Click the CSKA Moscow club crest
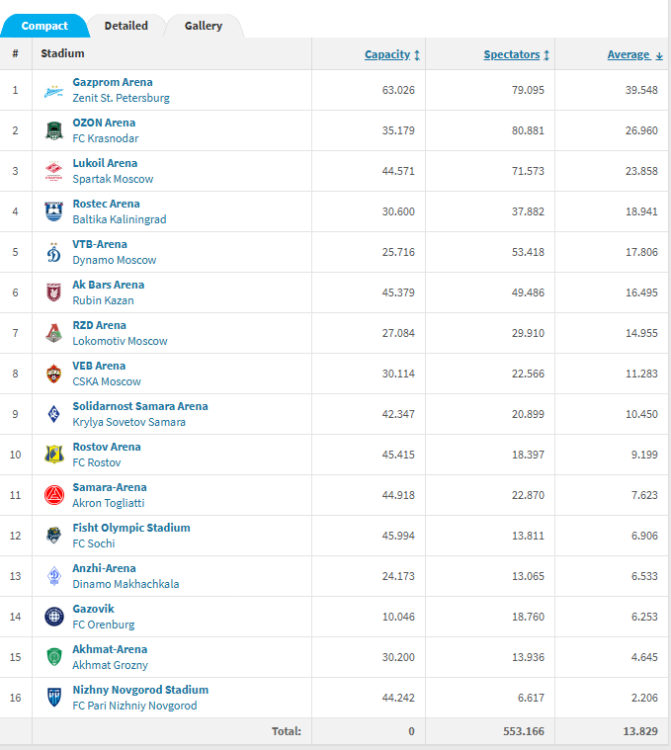This screenshot has height=750, width=671. [x=53, y=374]
